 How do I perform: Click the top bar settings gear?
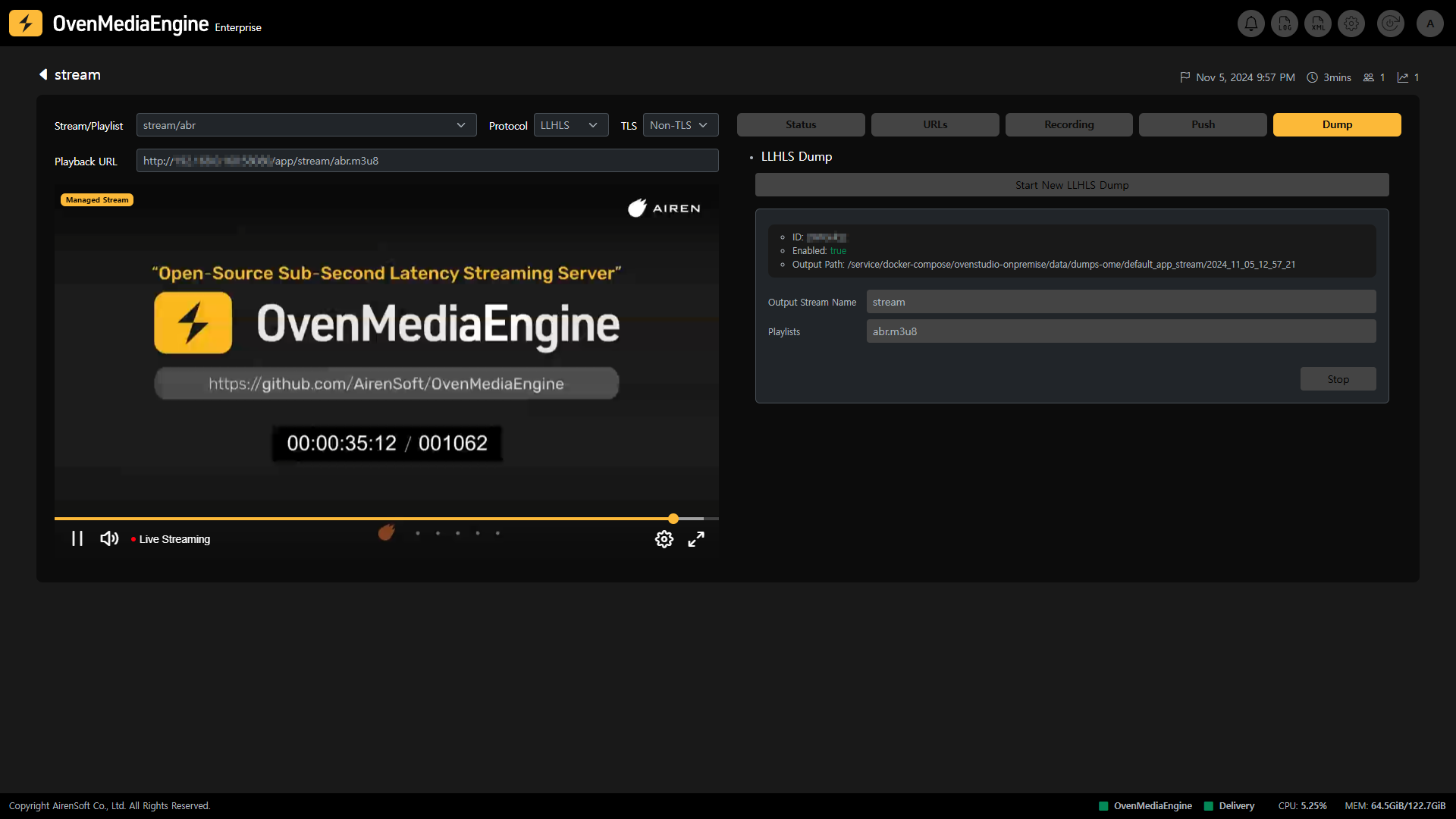pos(1351,24)
